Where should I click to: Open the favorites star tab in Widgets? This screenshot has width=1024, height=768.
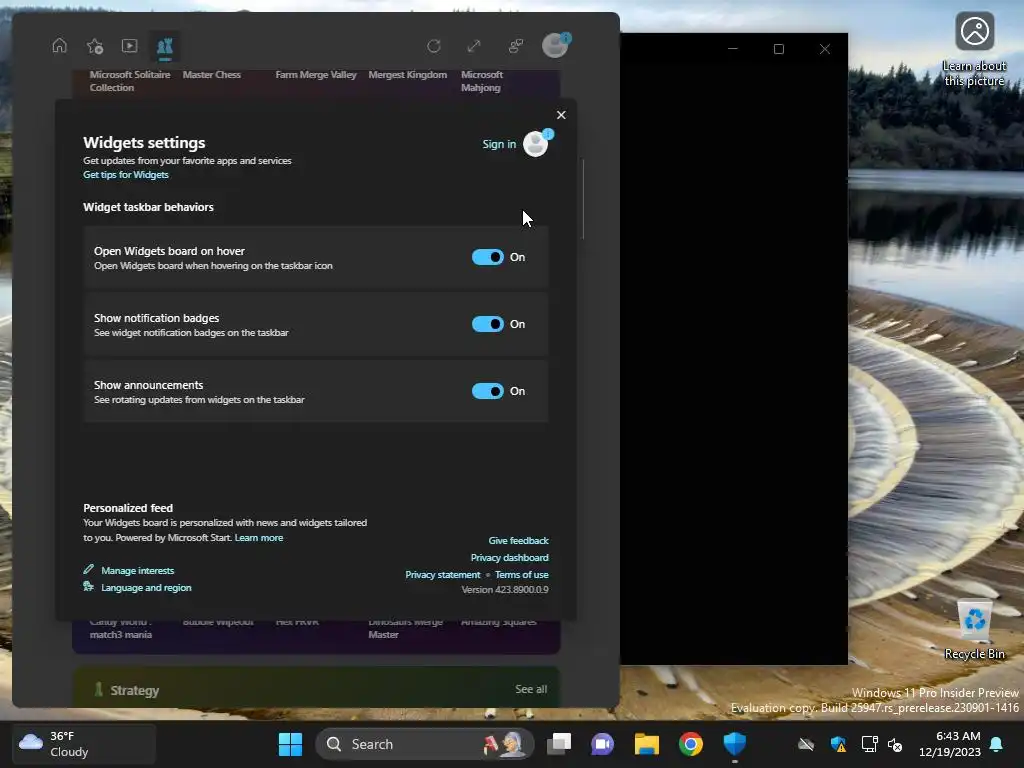point(95,46)
